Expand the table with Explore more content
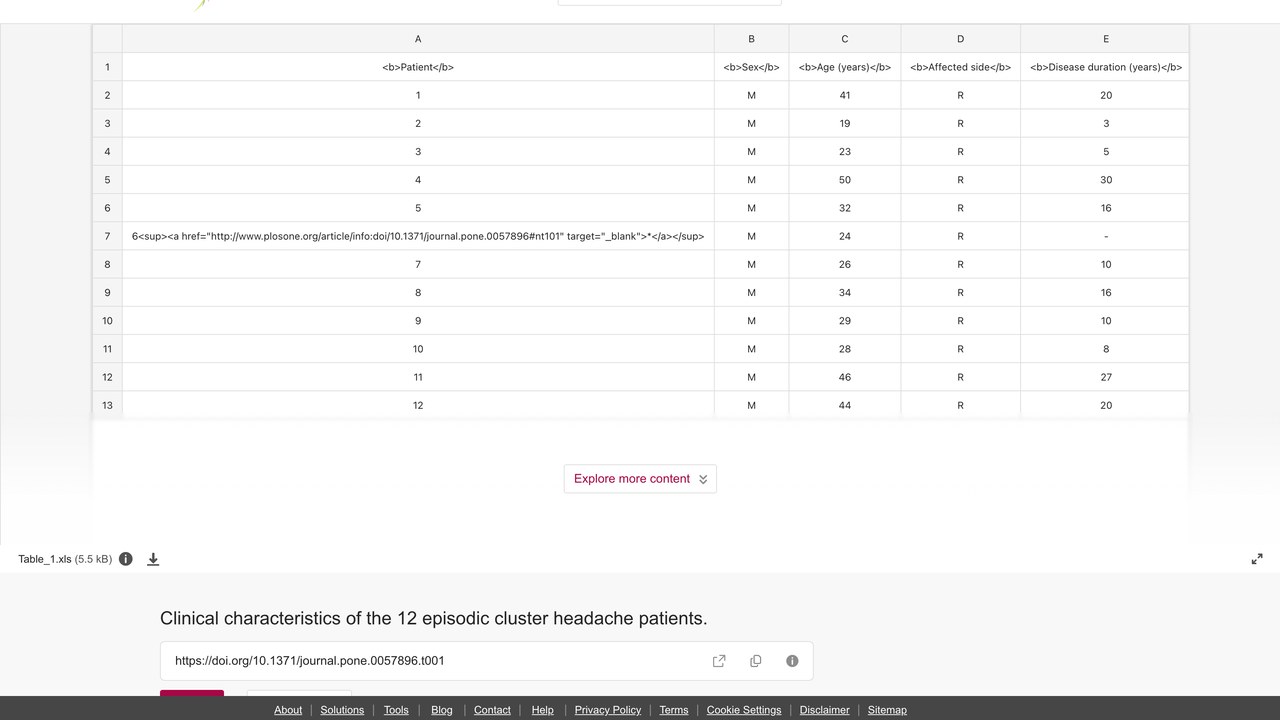This screenshot has width=1280, height=720. pos(640,479)
